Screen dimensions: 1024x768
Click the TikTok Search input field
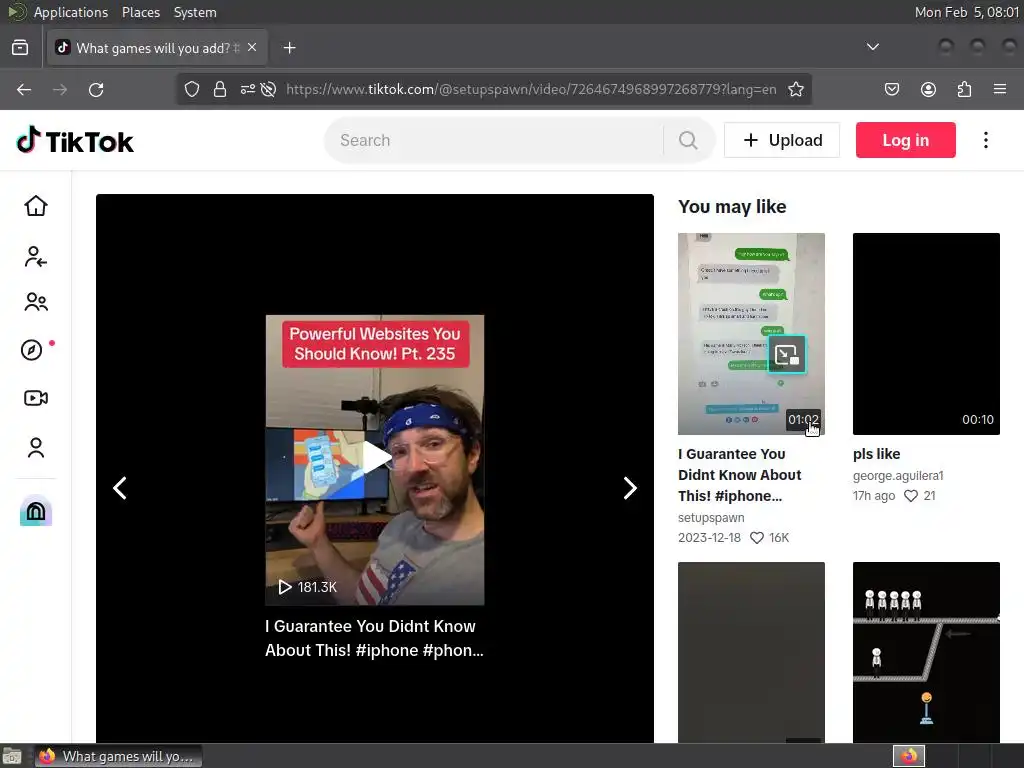[500, 140]
